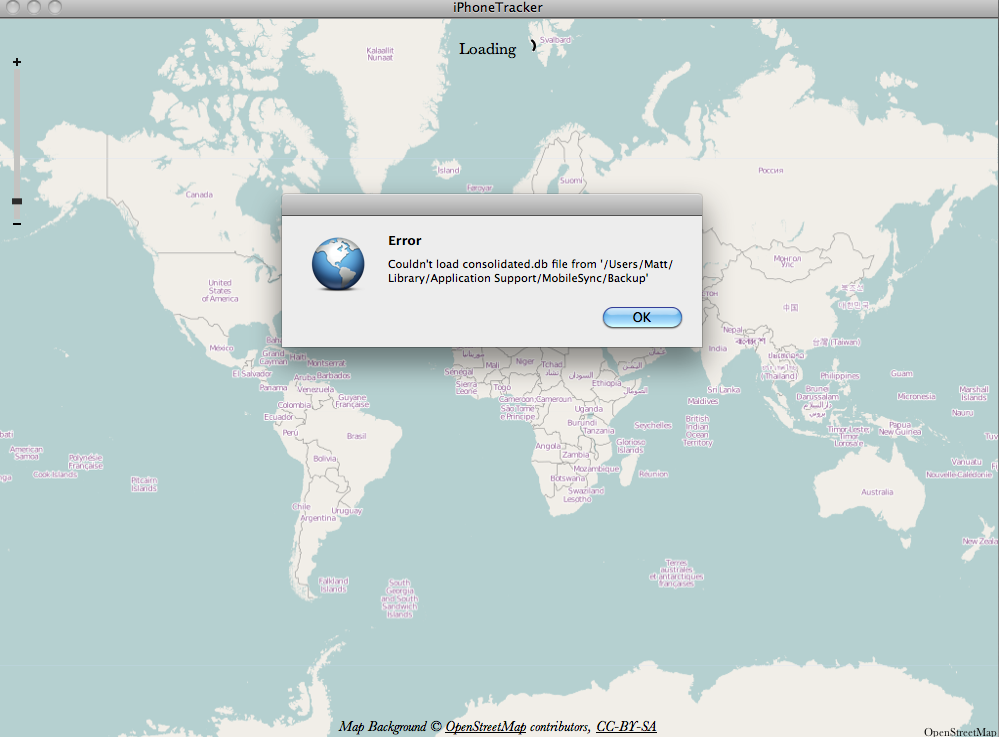Click the iPhoneTracker window title bar
The width and height of the screenshot is (999, 737).
coord(499,8)
